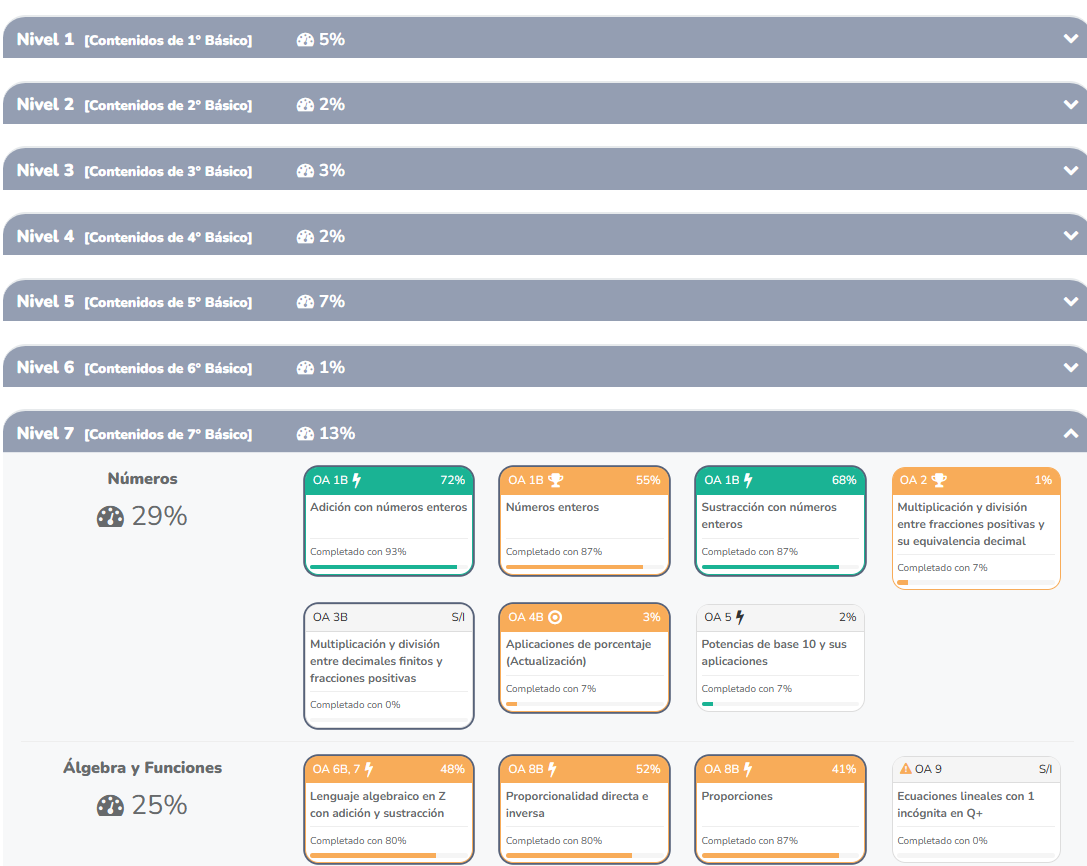Click the target icon on OA 4B card

pyautogui.click(x=555, y=617)
